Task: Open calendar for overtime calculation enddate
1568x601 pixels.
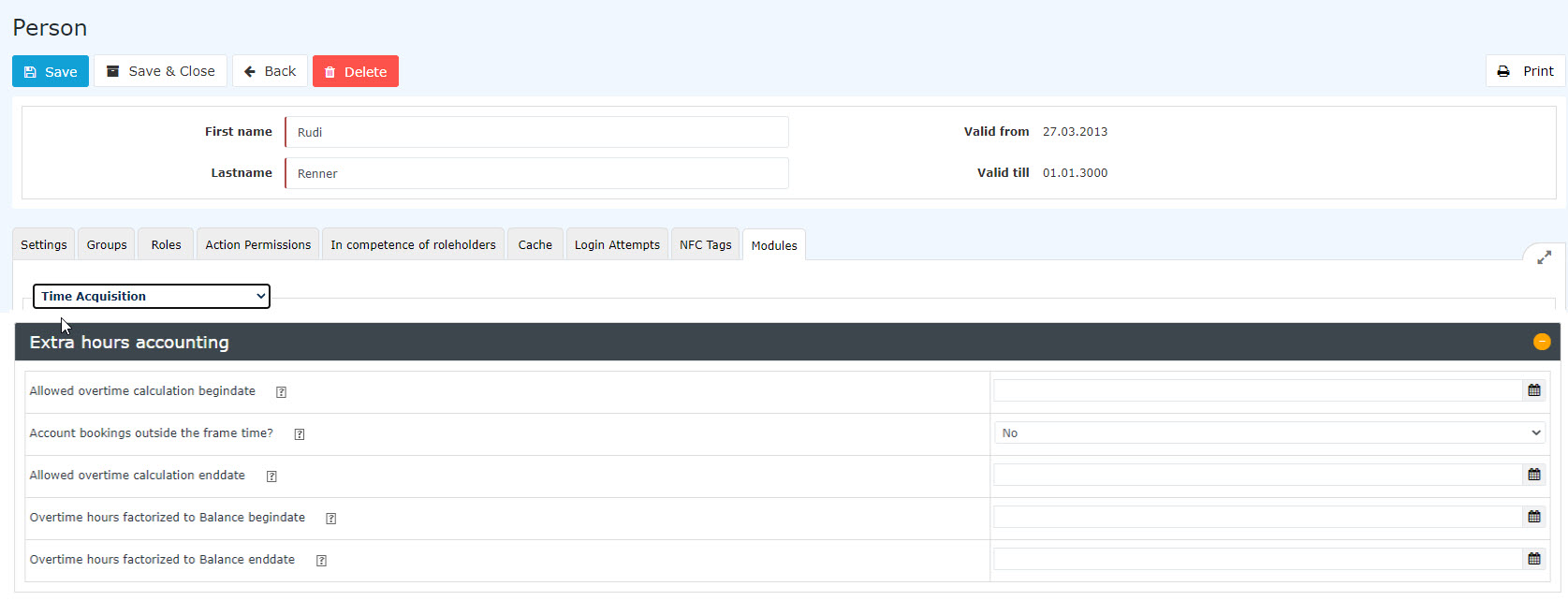Action: tap(1534, 475)
